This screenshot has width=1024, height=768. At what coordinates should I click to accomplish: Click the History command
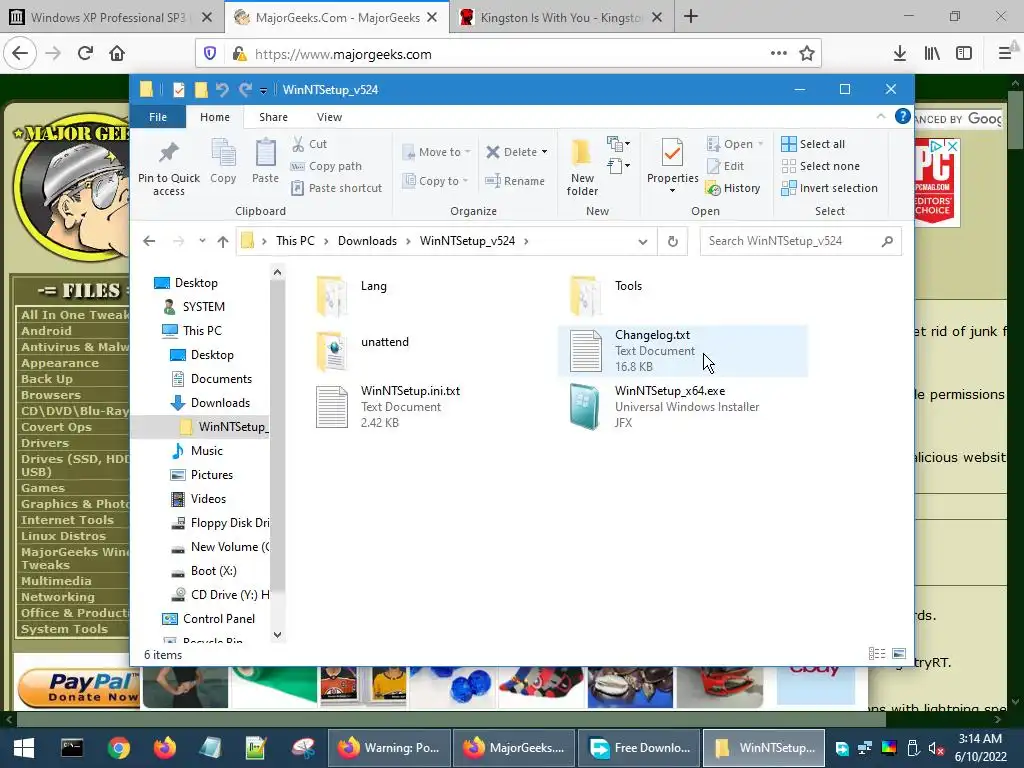(x=733, y=188)
